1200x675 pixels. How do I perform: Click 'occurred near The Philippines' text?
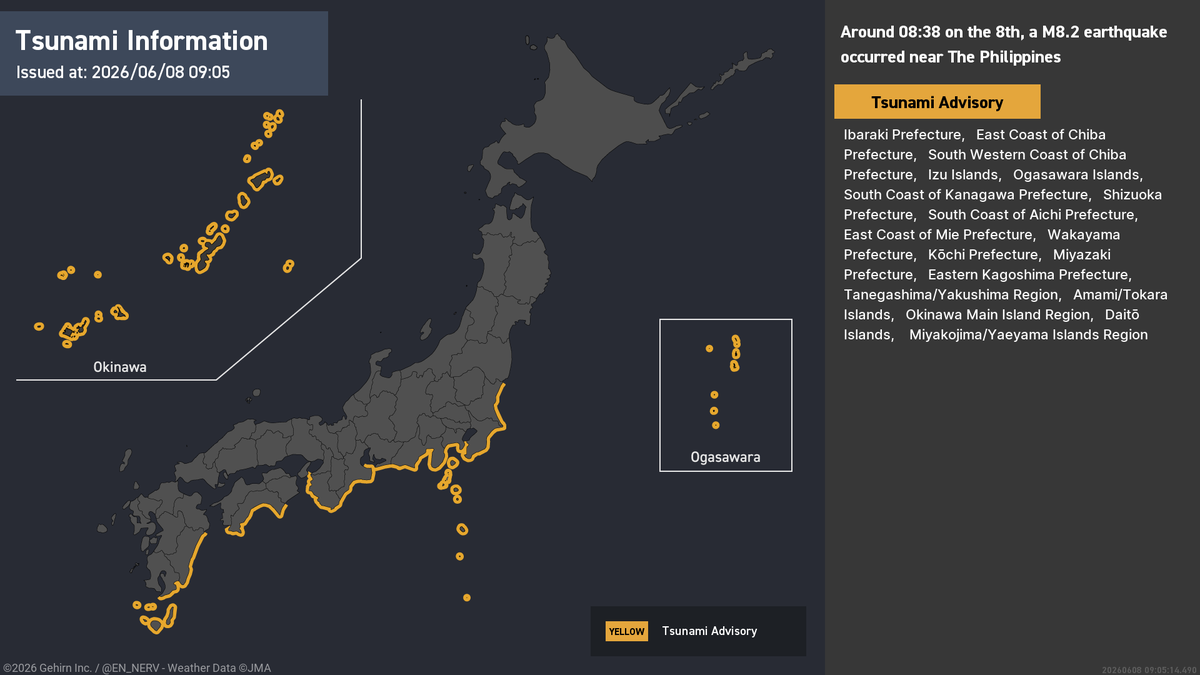coord(951,57)
